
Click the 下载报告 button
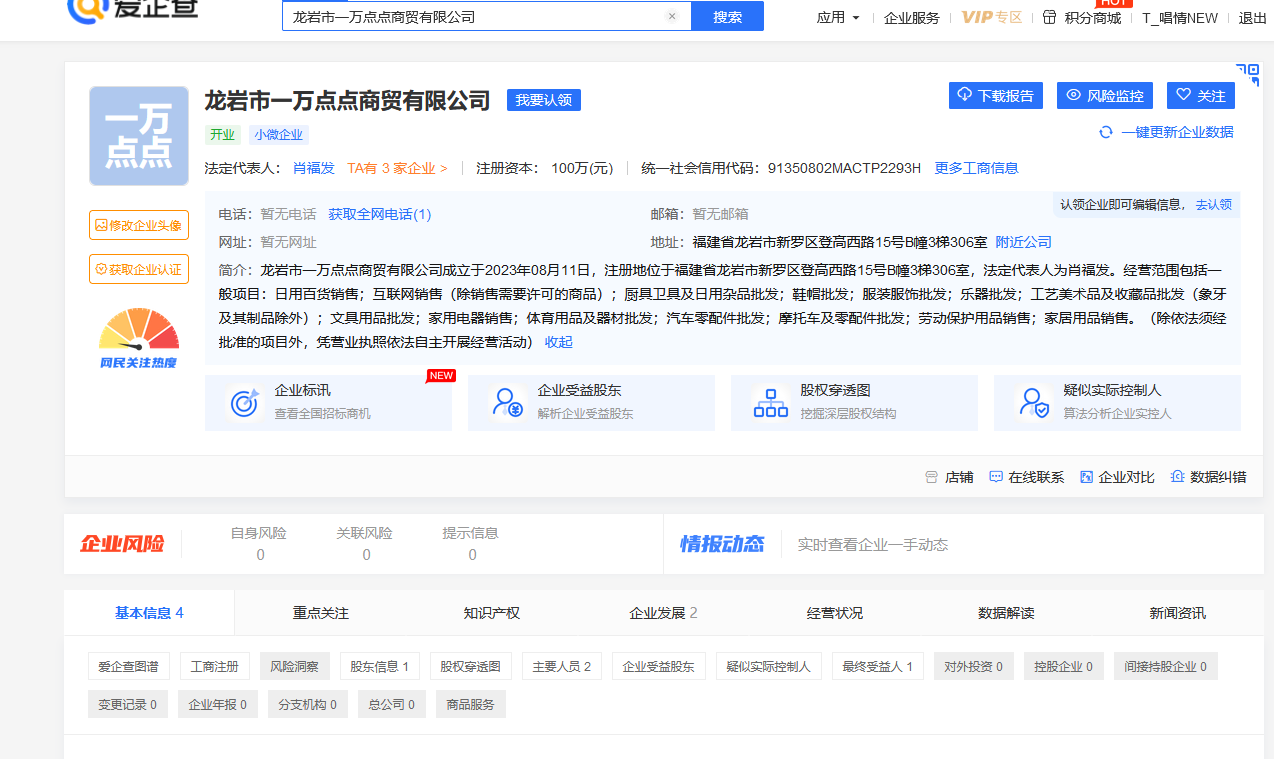coord(995,95)
